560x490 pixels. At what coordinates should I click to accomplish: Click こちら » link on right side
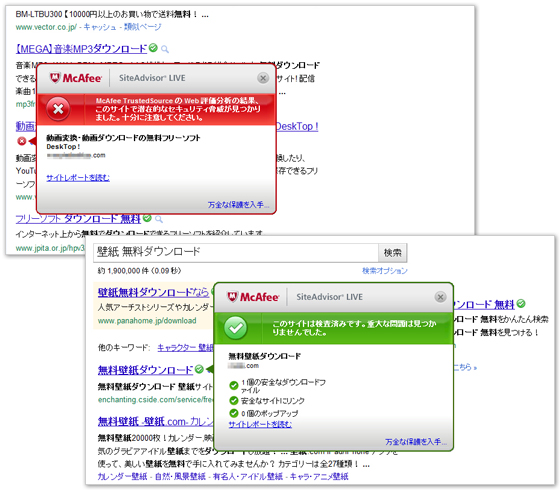[x=465, y=367]
